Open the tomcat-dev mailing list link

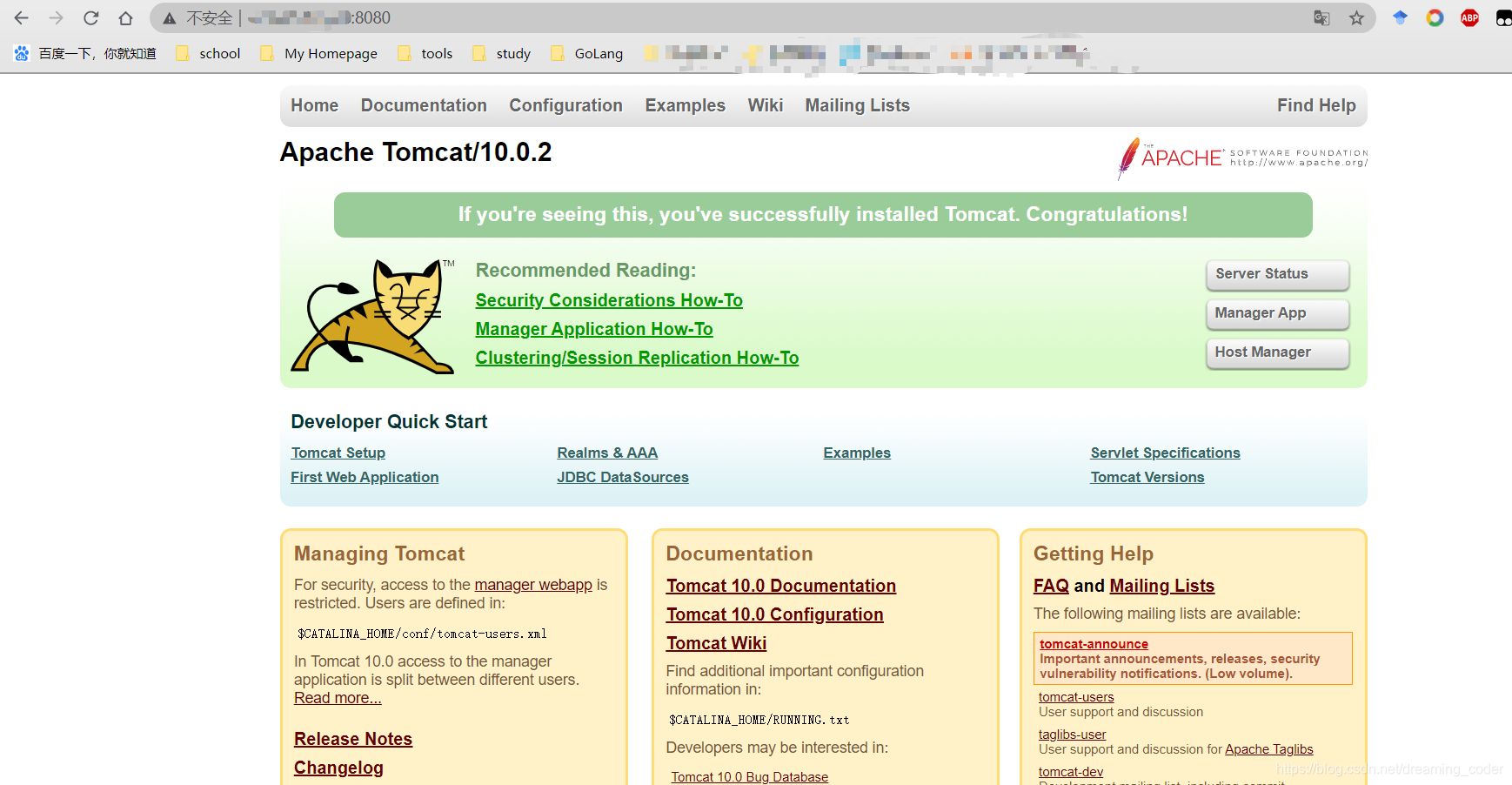[1071, 772]
